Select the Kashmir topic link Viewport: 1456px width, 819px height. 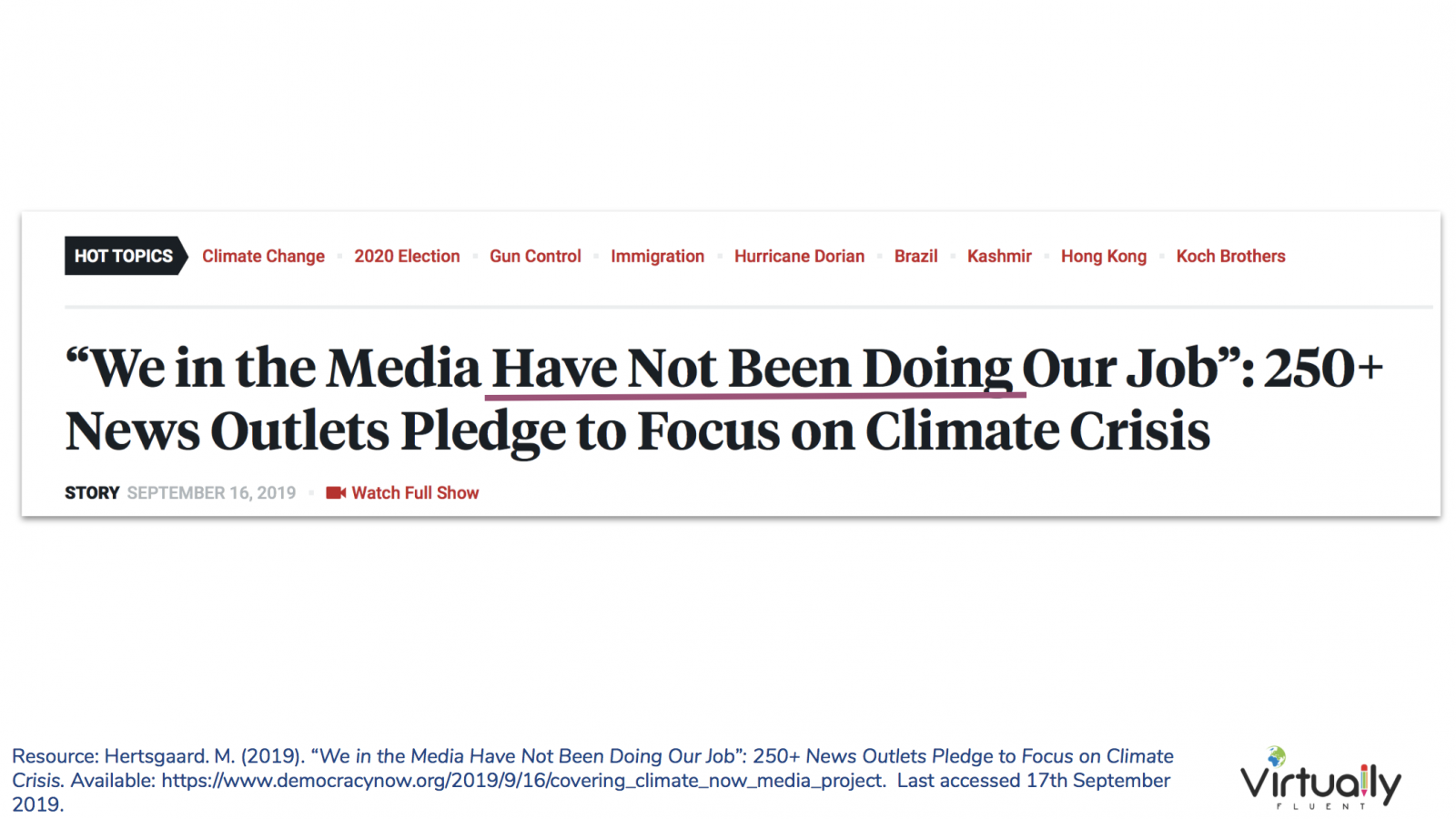coord(999,256)
